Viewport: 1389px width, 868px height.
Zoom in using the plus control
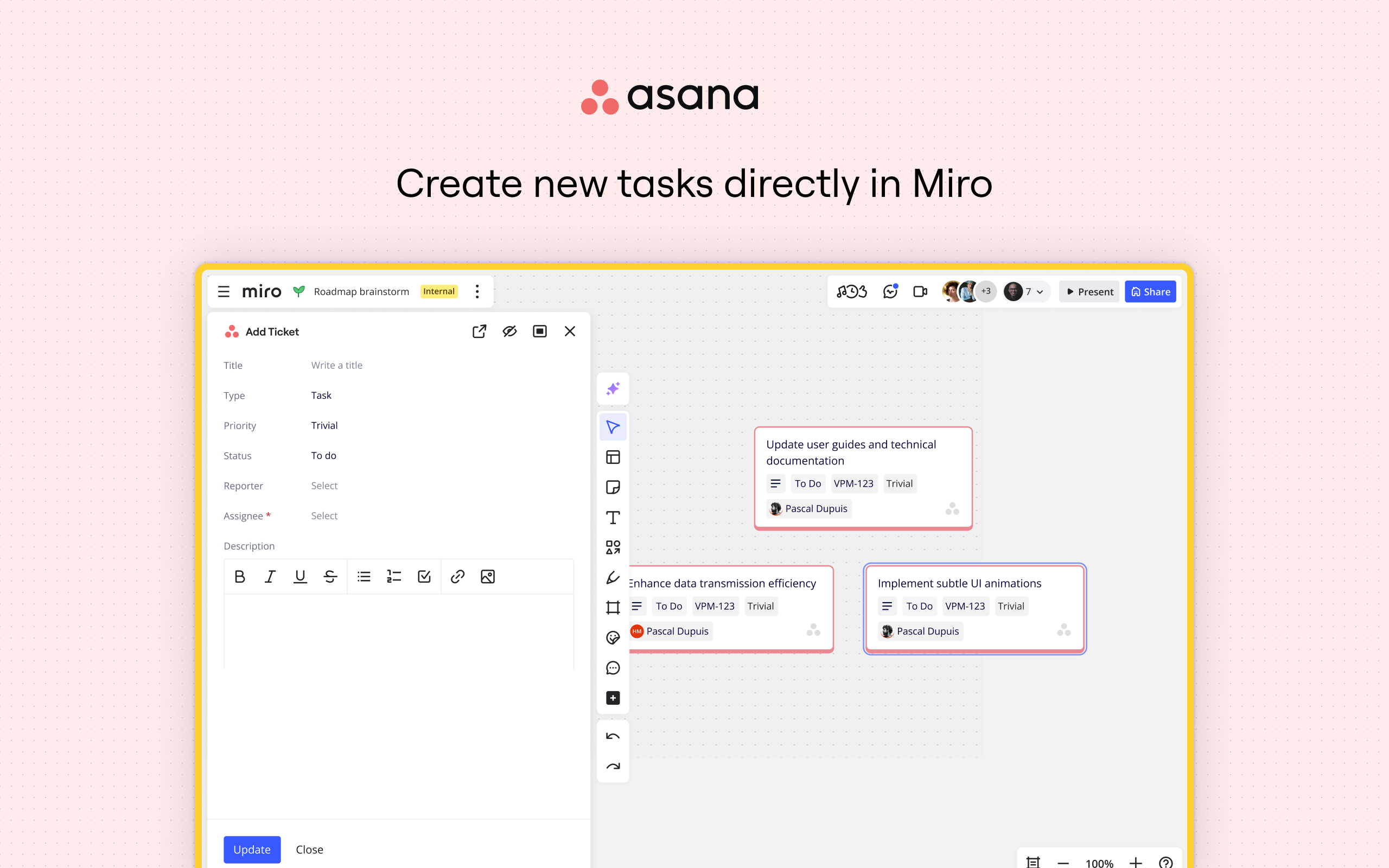1137,862
